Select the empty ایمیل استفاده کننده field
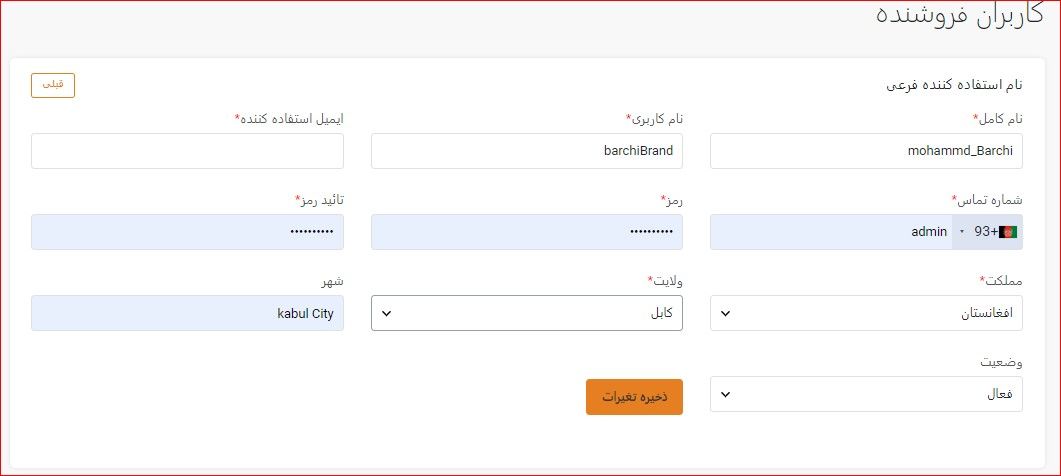Image resolution: width=1061 pixels, height=476 pixels. coord(187,151)
